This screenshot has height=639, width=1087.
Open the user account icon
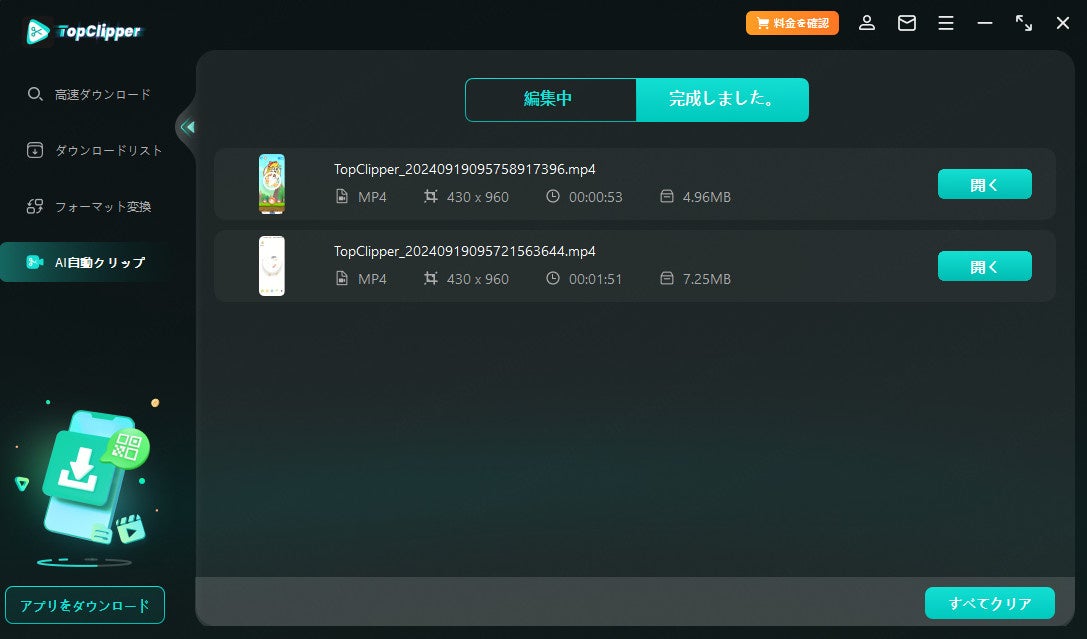(x=867, y=23)
